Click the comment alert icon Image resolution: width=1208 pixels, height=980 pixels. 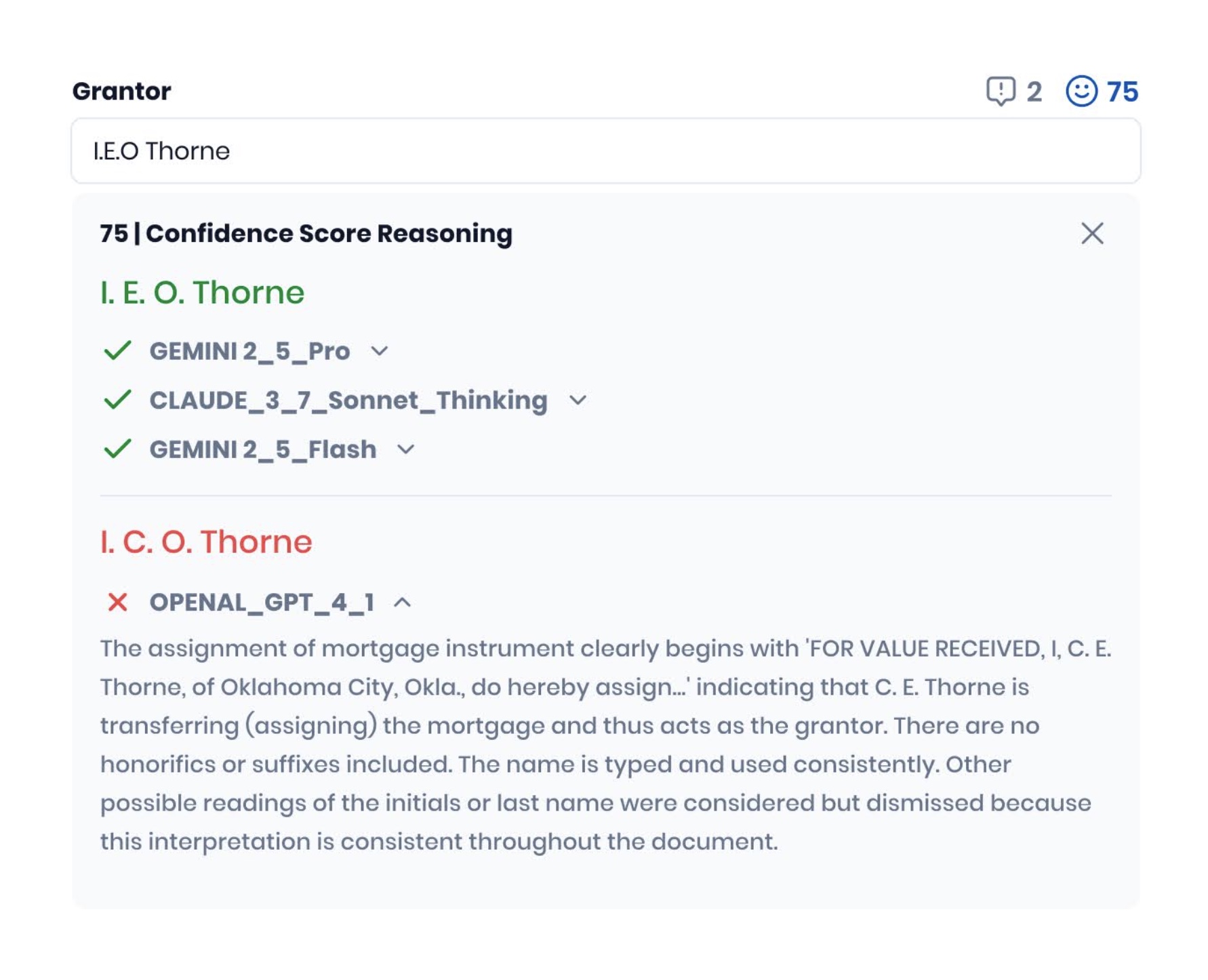(1000, 91)
